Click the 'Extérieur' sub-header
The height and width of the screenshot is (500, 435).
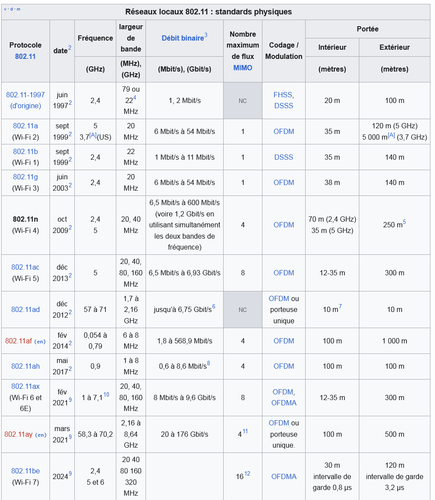pos(394,47)
